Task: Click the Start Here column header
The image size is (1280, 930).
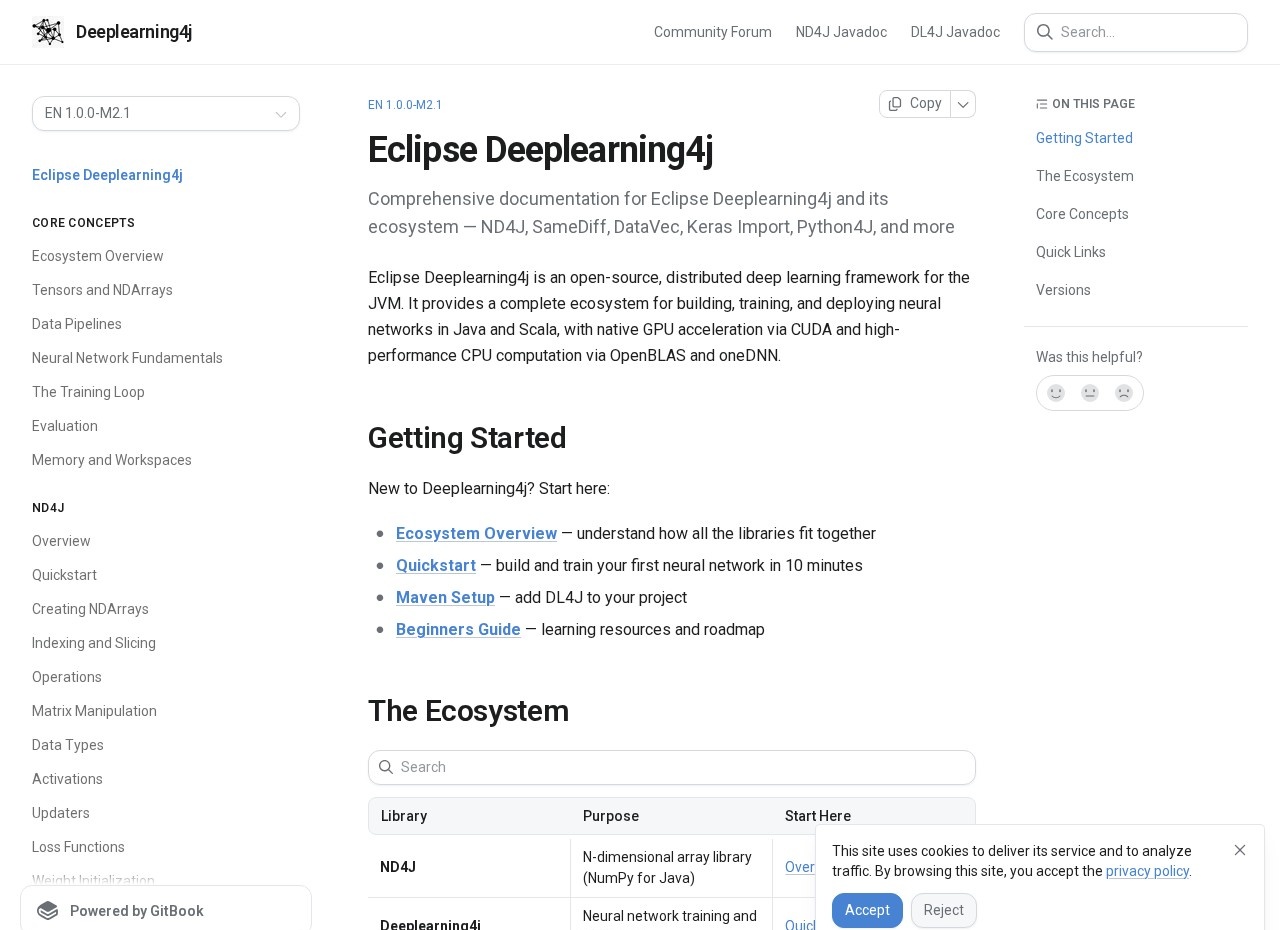Action: [818, 816]
